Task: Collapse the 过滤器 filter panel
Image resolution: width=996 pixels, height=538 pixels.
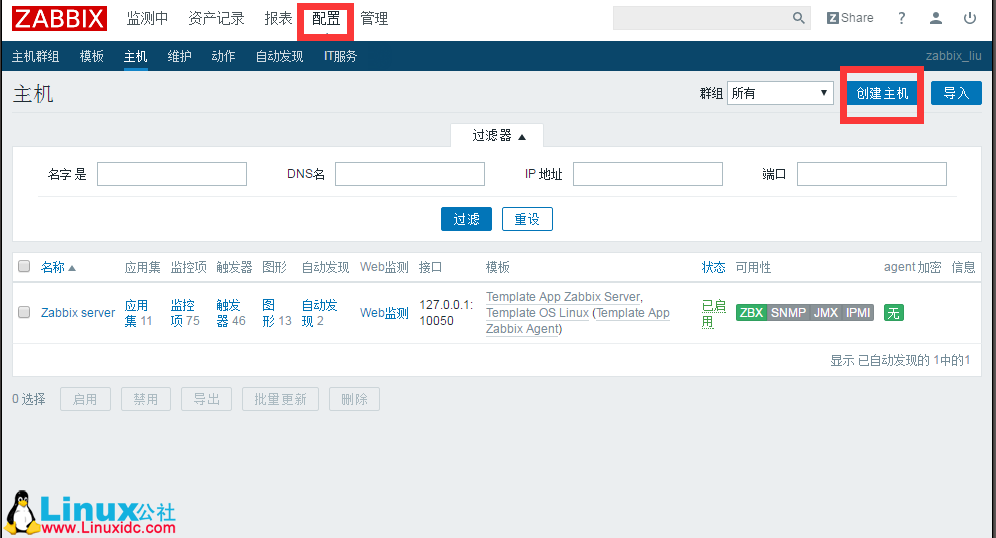Action: tap(497, 135)
